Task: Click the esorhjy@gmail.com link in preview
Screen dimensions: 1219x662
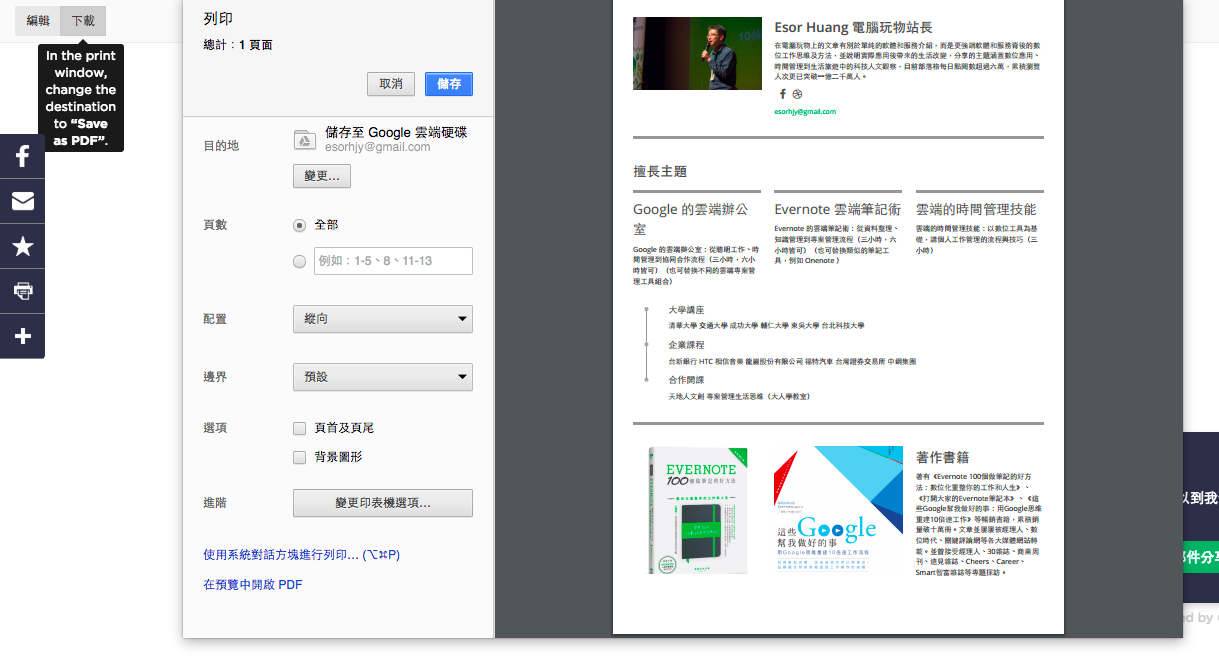Action: click(x=805, y=112)
